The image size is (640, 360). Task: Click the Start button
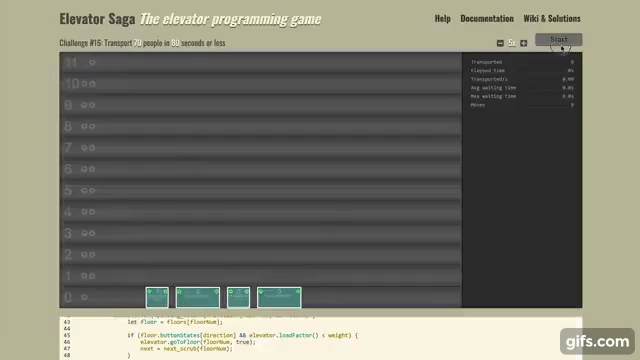(558, 40)
